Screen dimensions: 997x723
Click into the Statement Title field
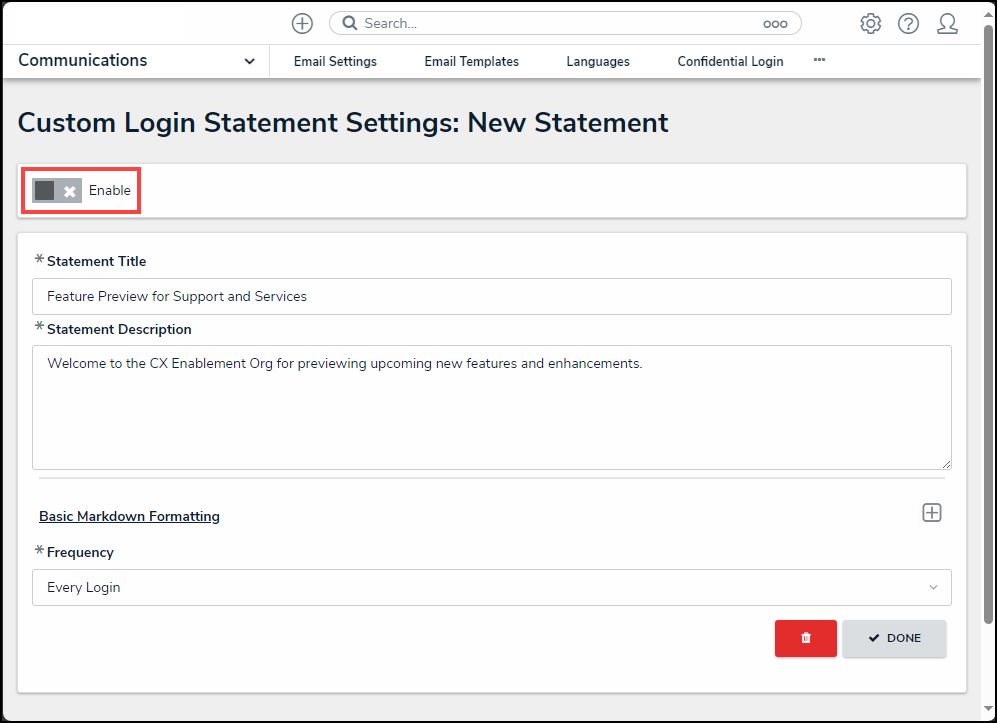pyautogui.click(x=491, y=297)
